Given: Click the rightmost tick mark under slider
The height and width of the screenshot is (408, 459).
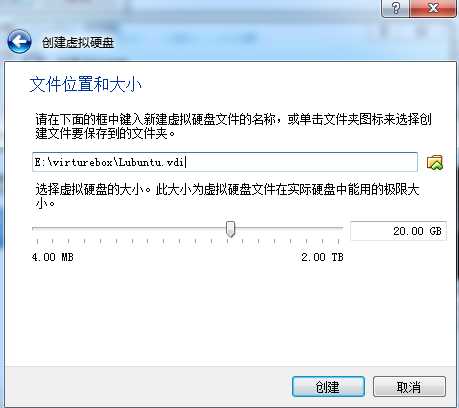Looking at the screenshot, I should click(x=338, y=241).
